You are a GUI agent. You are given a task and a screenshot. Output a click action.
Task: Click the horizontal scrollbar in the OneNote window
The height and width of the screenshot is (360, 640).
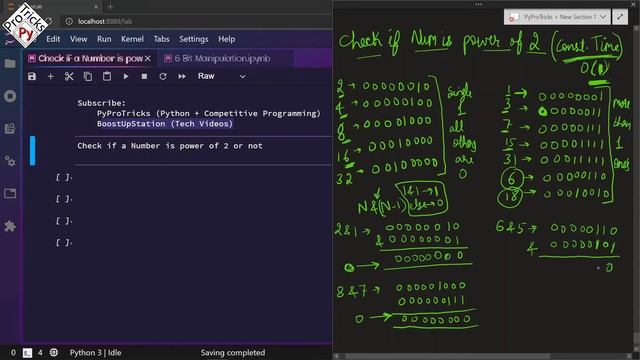pos(483,356)
